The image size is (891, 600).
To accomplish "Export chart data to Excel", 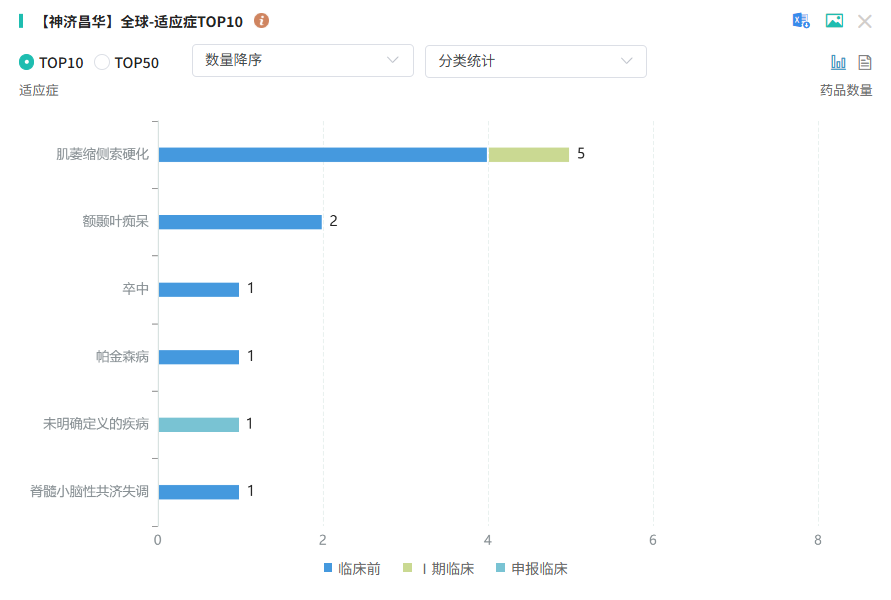I will 801,21.
